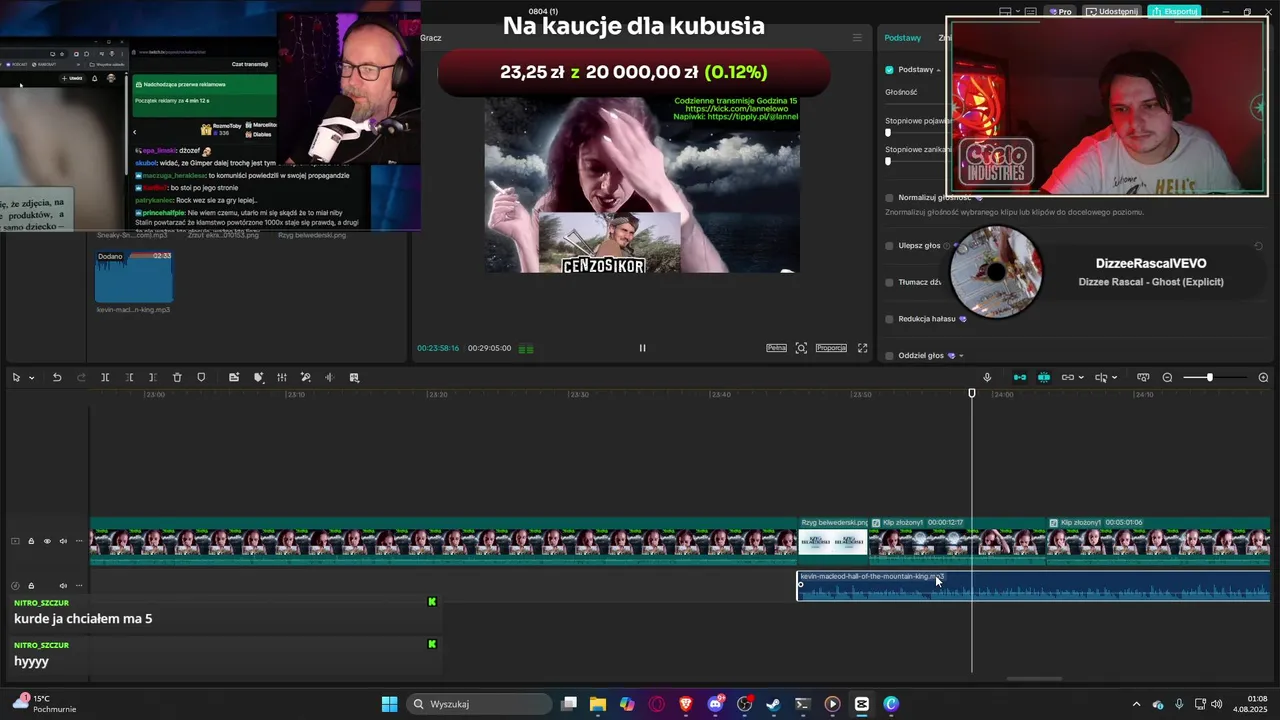Delete the left side of playhead split

(x=129, y=377)
